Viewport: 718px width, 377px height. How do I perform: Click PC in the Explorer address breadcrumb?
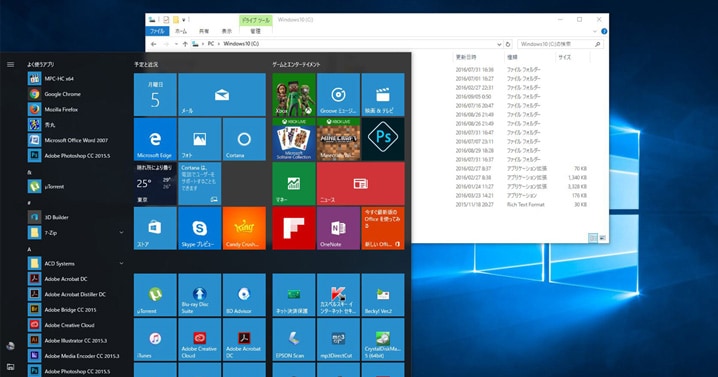click(x=211, y=44)
